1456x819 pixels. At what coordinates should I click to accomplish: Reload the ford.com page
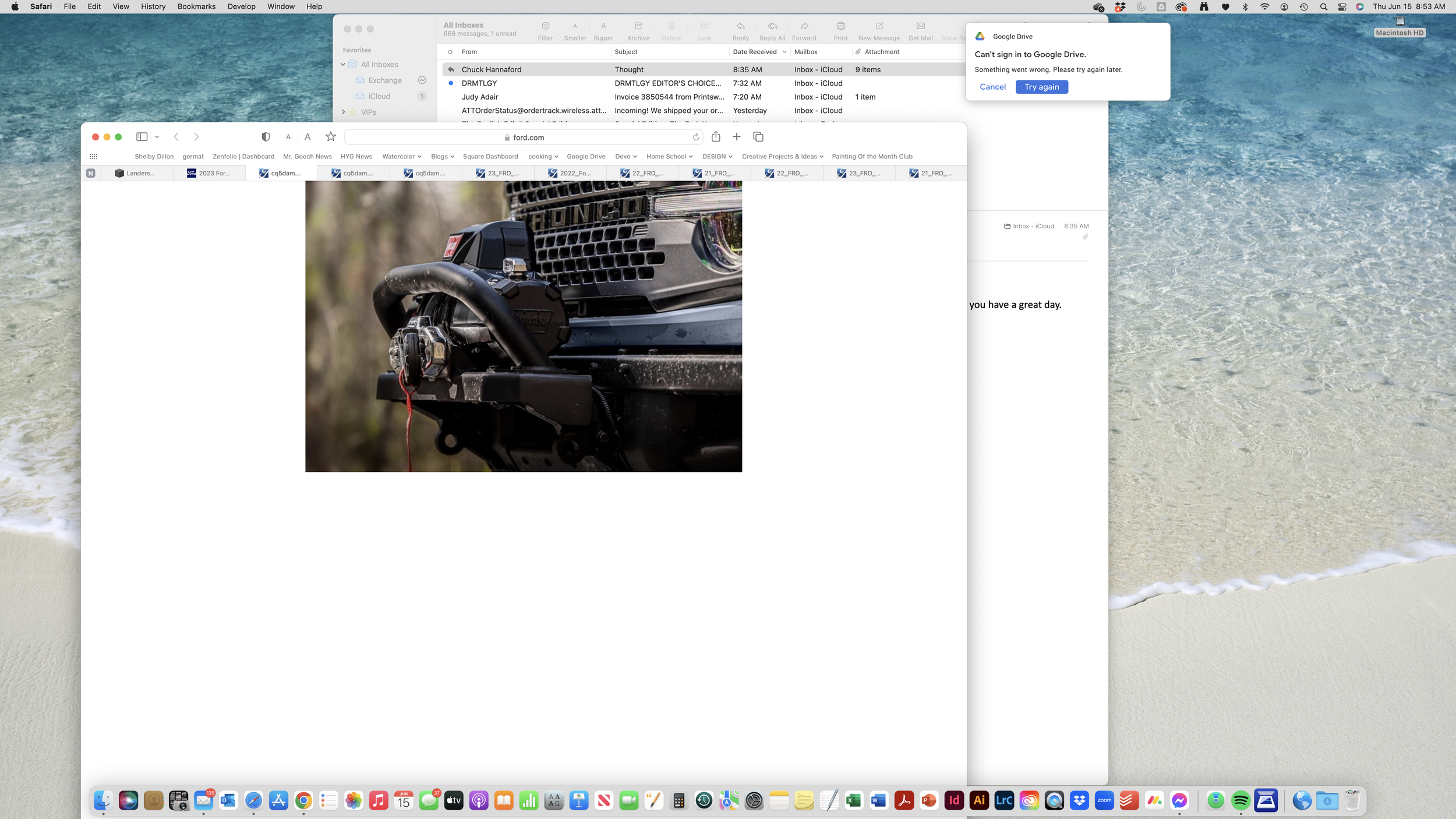tap(696, 137)
